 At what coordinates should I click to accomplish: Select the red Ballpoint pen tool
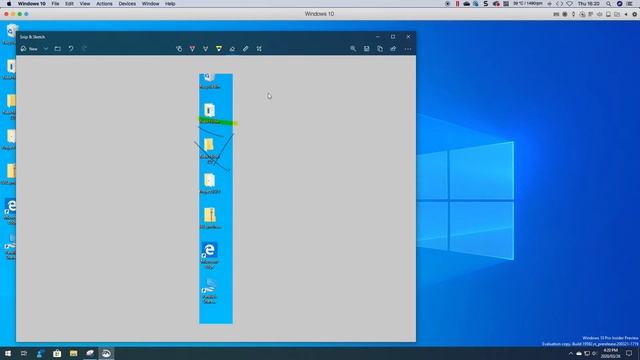coord(192,49)
